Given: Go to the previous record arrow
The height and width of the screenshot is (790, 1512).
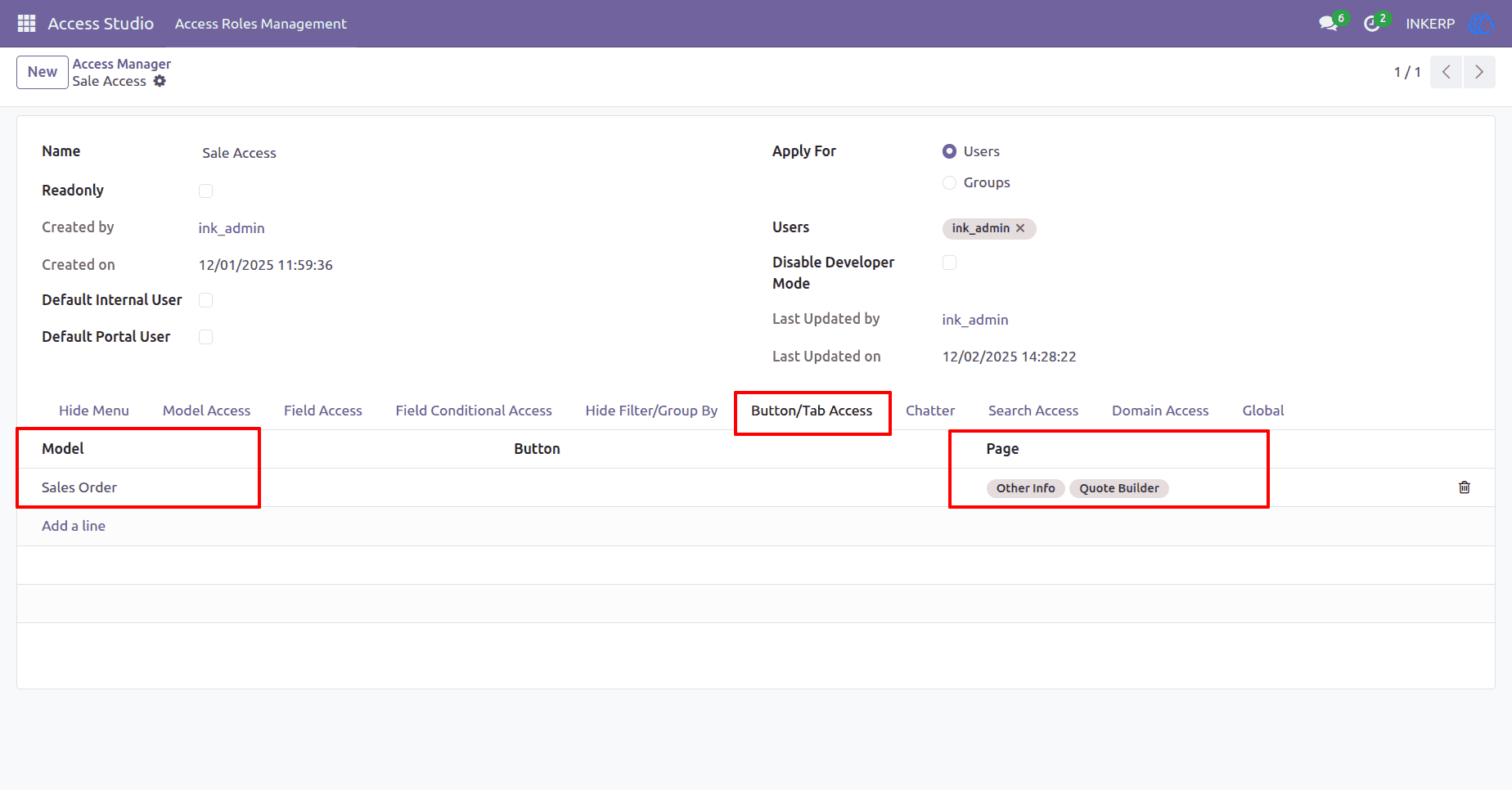Looking at the screenshot, I should click(x=1447, y=72).
